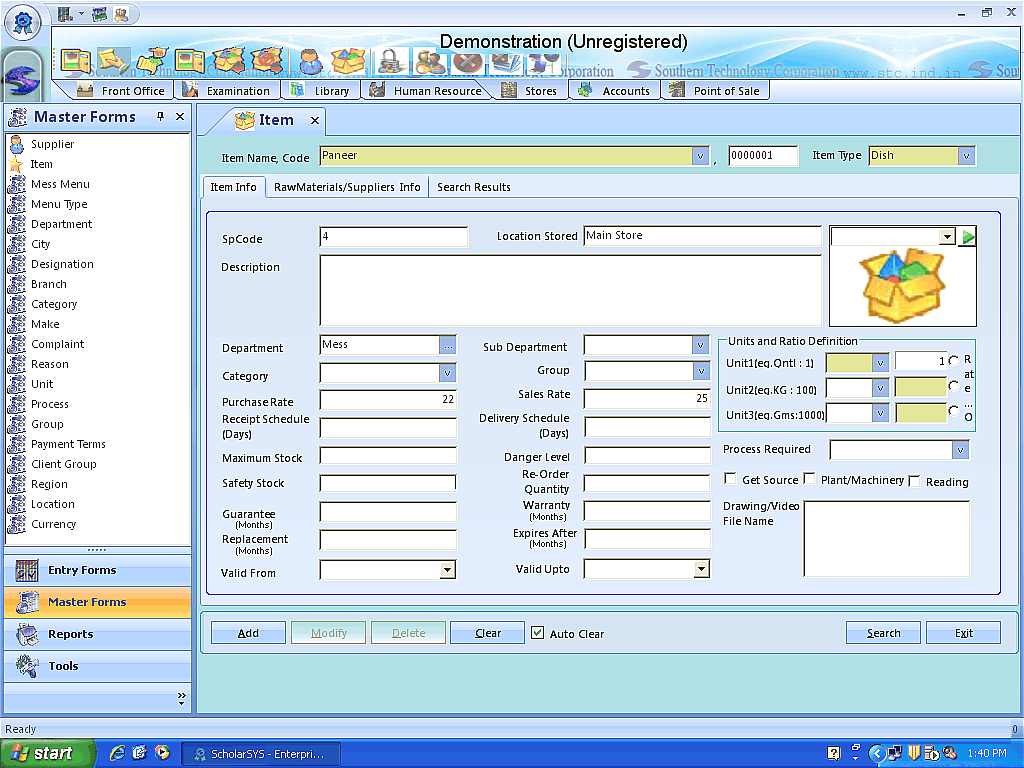The height and width of the screenshot is (768, 1024).
Task: Switch to RawMaterials/Suppliers Info tab
Action: click(347, 187)
